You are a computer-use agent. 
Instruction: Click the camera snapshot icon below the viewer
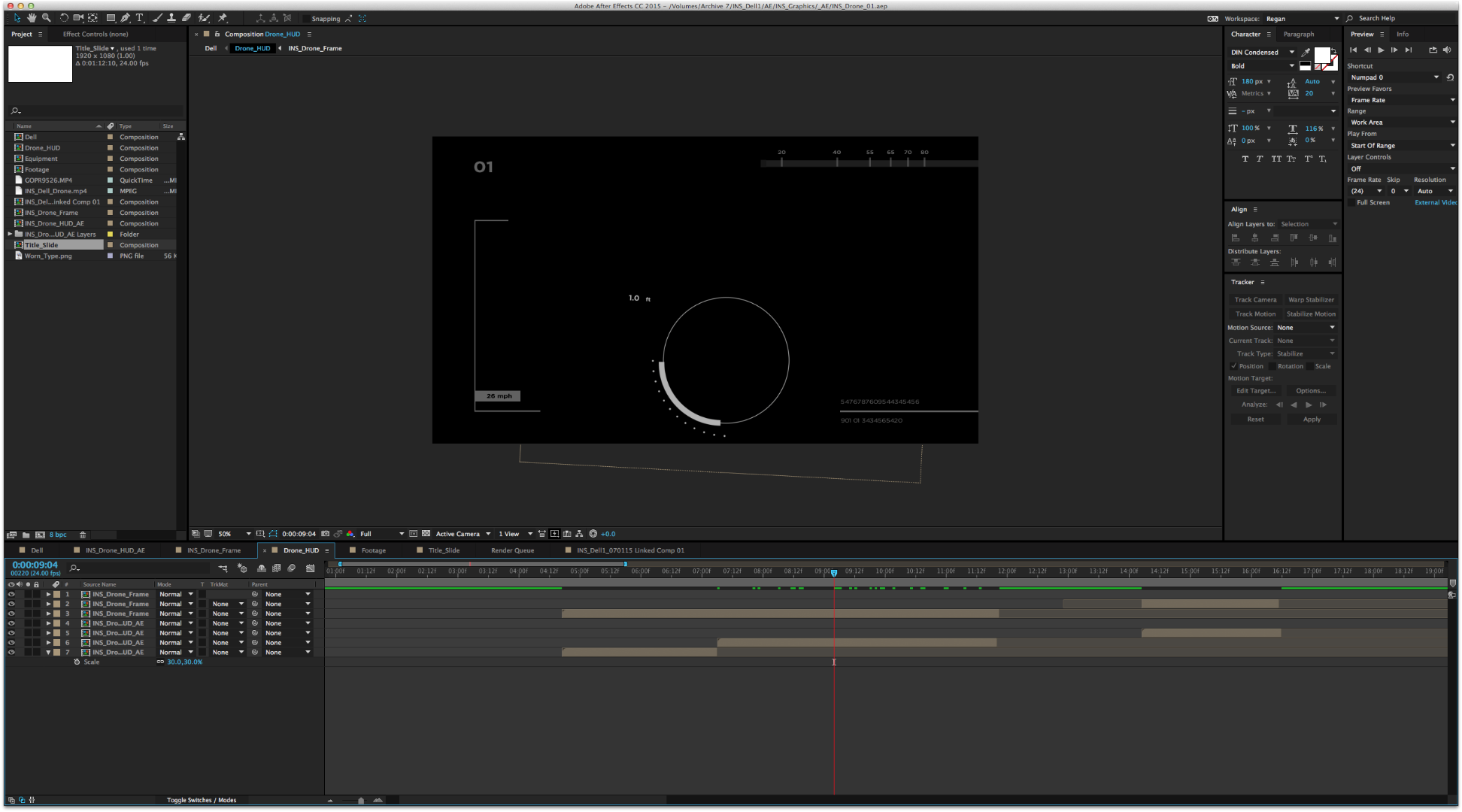point(326,534)
